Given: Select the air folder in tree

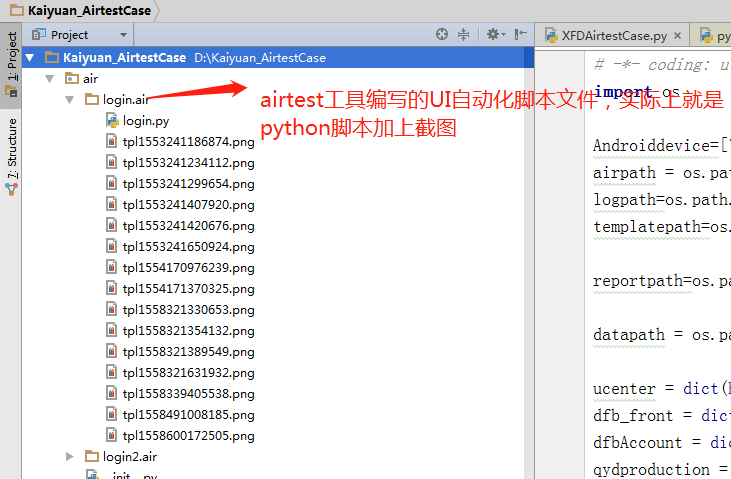Looking at the screenshot, I should click(90, 78).
